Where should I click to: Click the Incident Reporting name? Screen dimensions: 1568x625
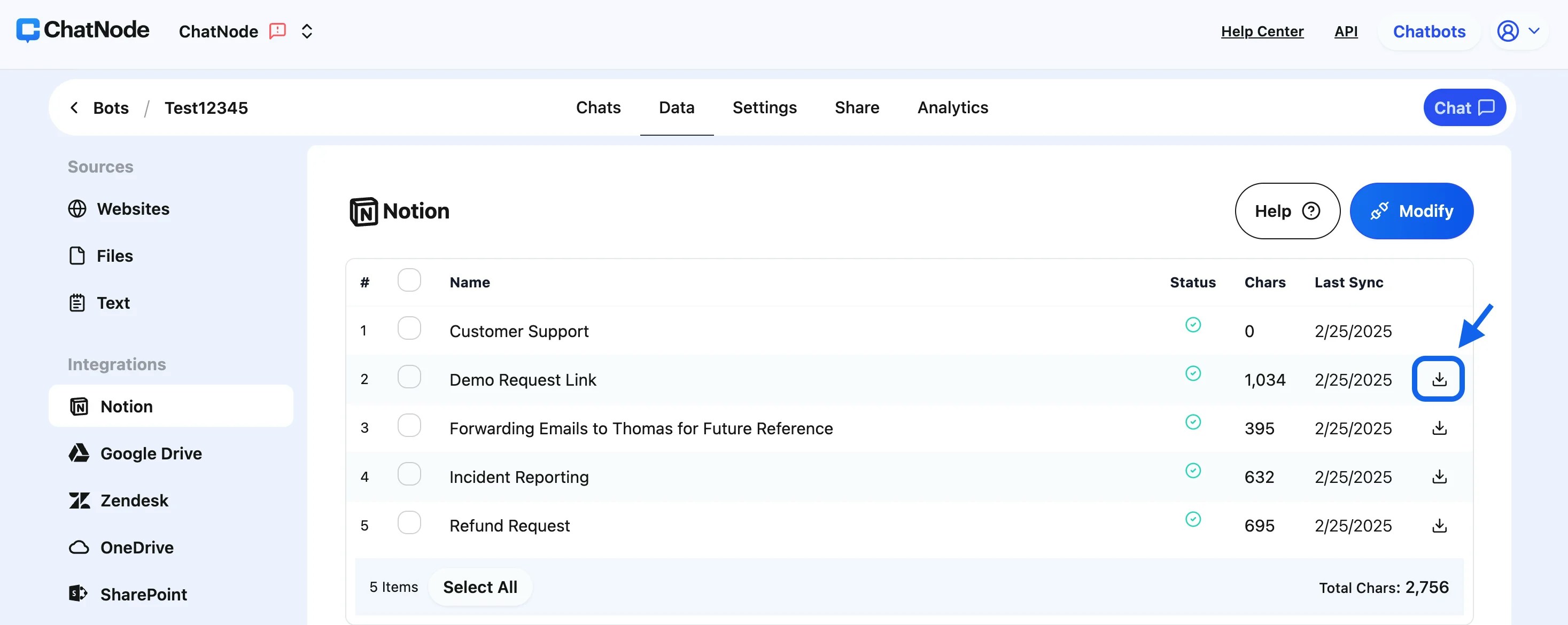coord(518,477)
